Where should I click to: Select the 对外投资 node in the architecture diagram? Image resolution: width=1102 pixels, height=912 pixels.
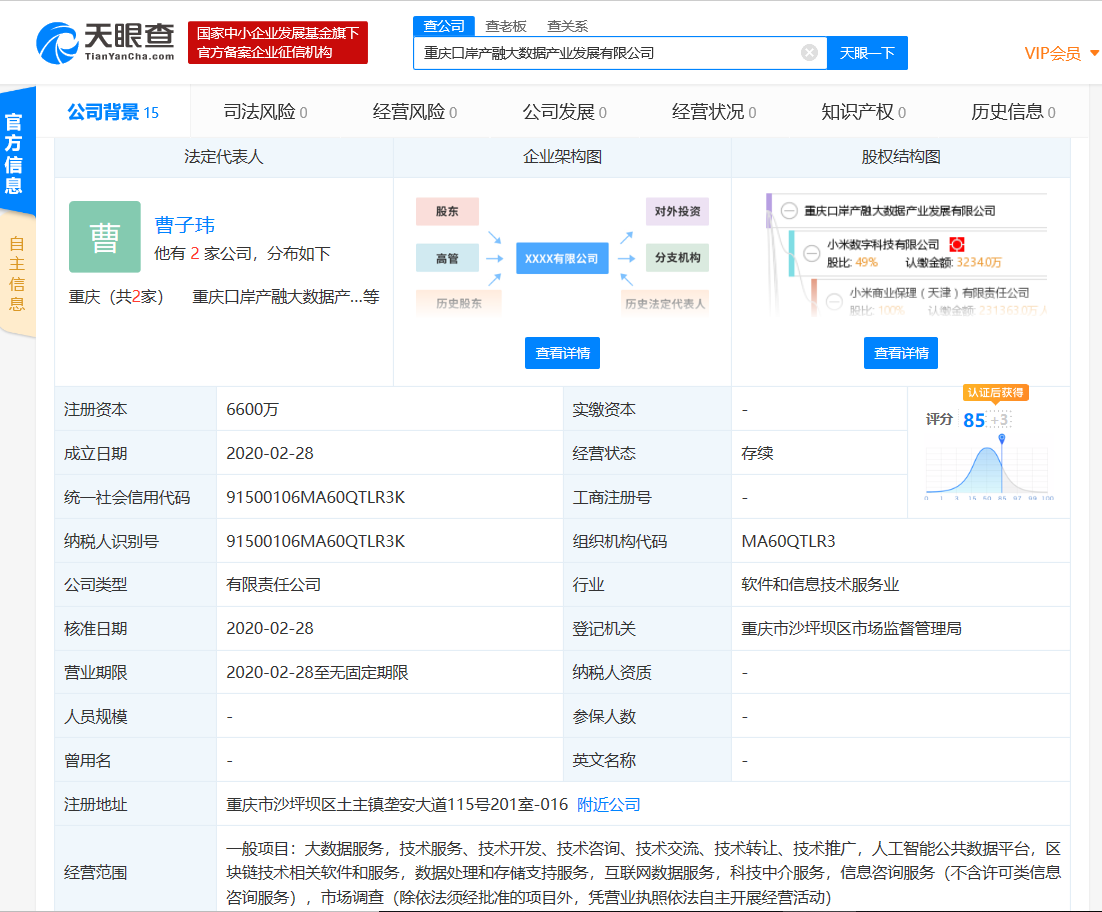pyautogui.click(x=676, y=211)
